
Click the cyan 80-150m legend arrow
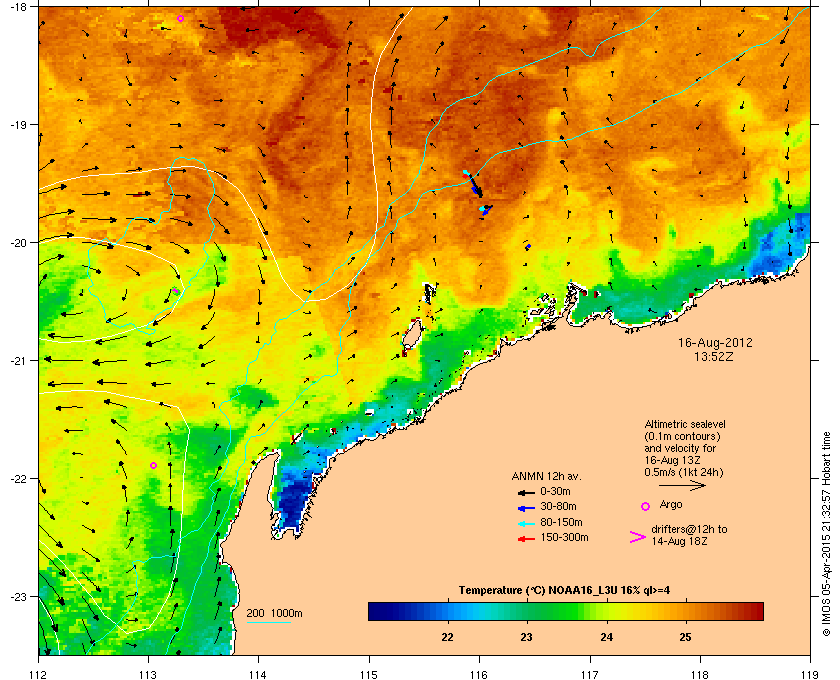(x=526, y=523)
